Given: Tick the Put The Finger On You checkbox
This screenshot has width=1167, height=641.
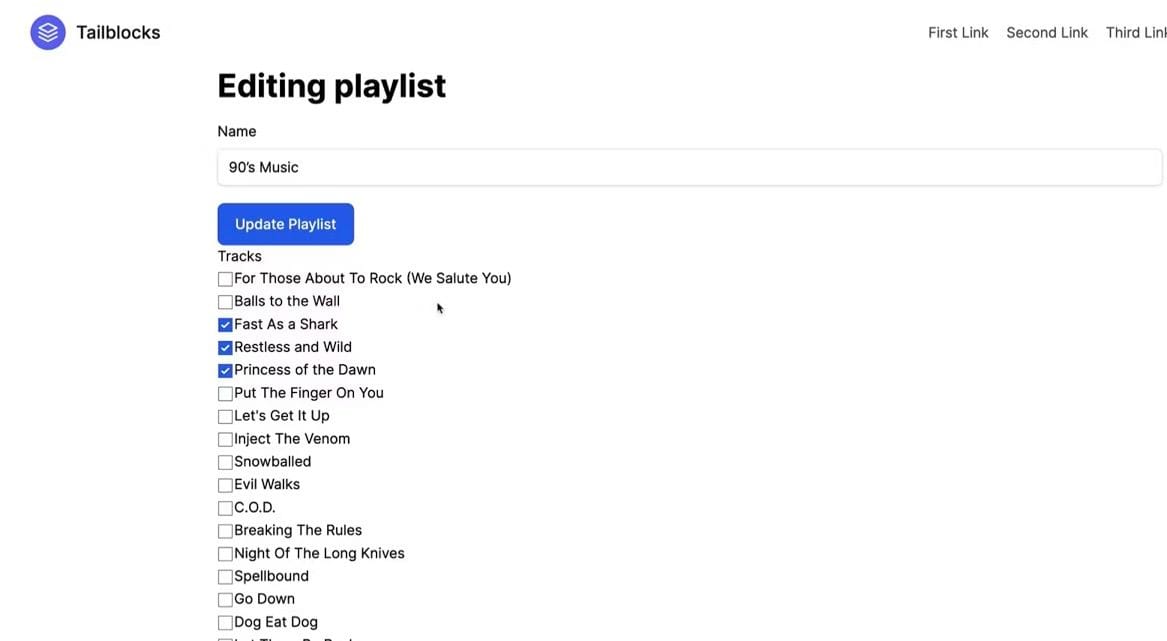Looking at the screenshot, I should (x=225, y=394).
